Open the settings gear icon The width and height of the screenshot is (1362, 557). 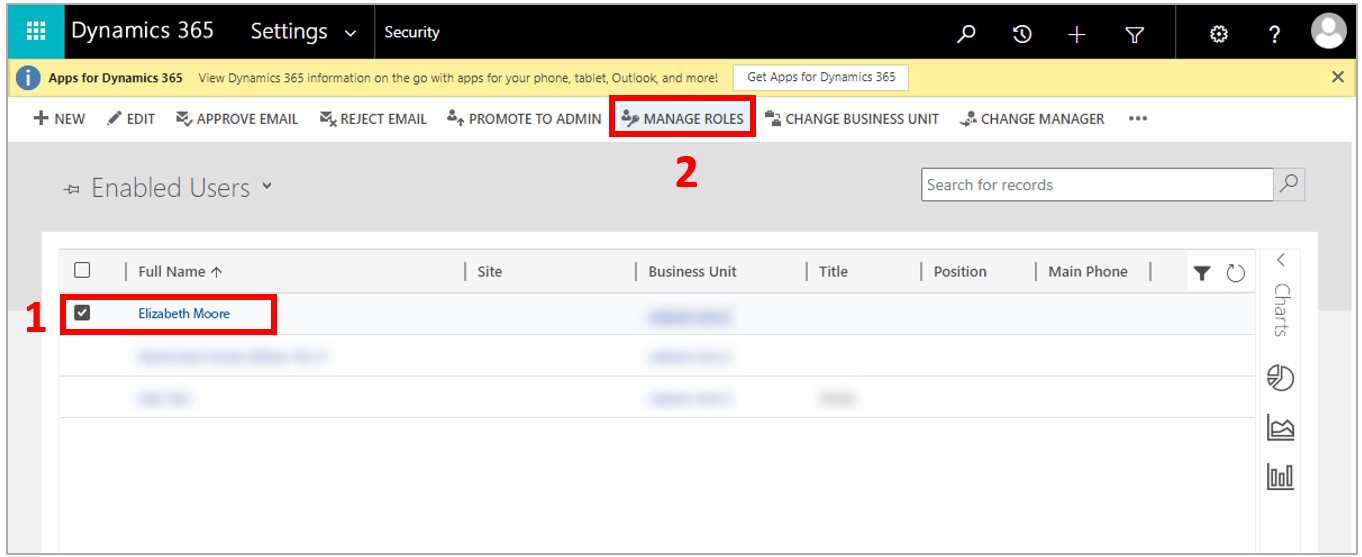[x=1218, y=34]
